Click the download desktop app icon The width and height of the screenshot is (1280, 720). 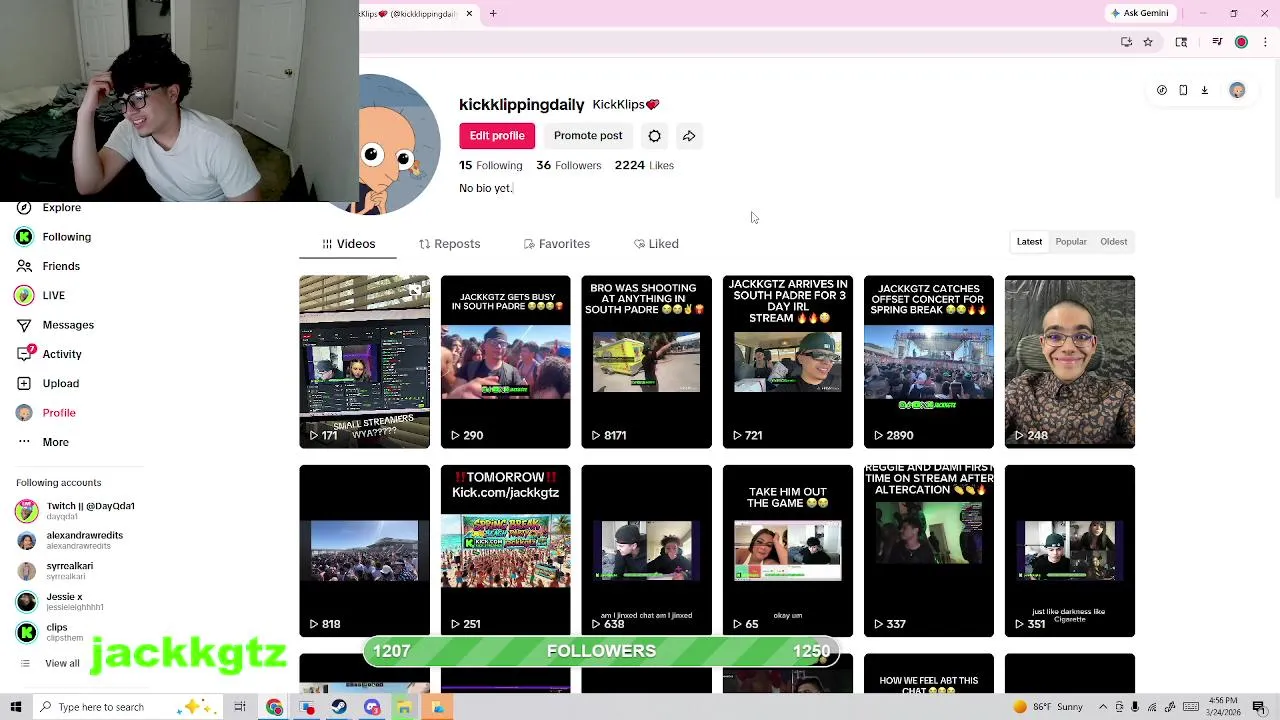(x=1204, y=90)
